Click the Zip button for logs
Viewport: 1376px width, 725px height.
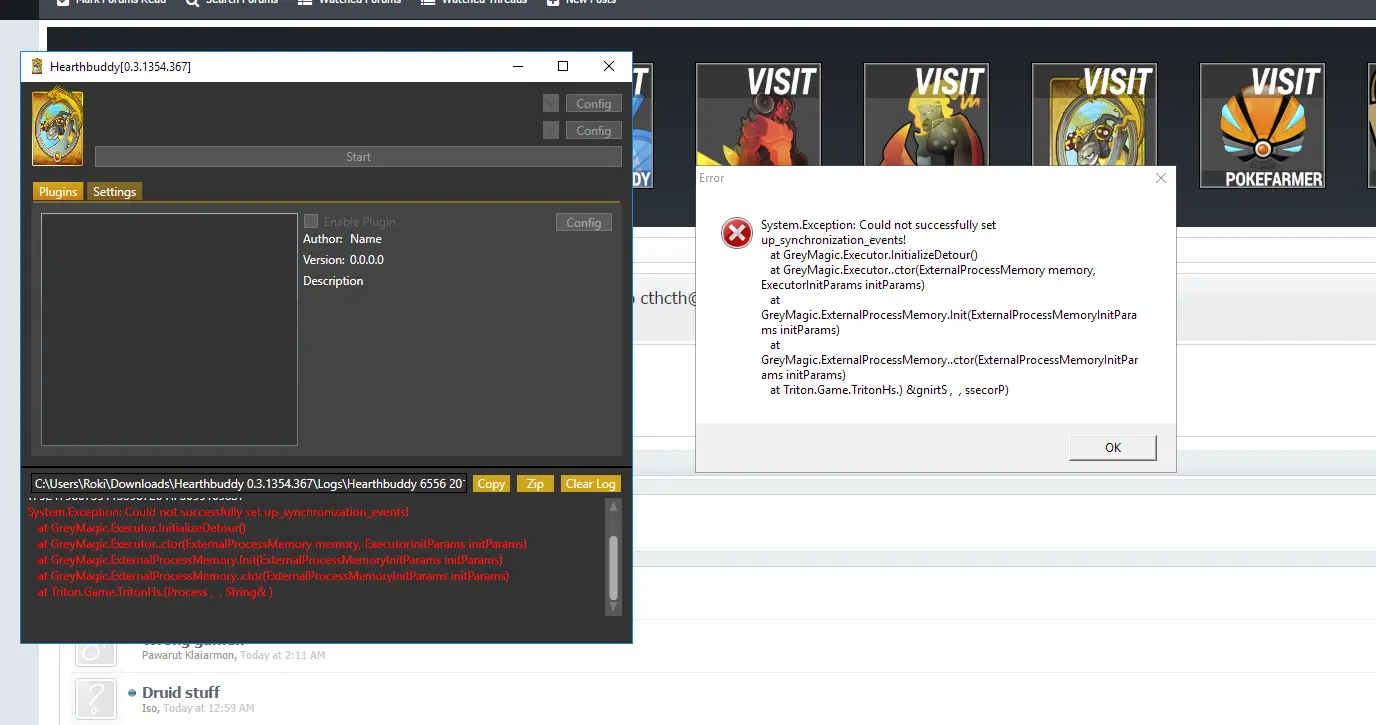coord(535,483)
